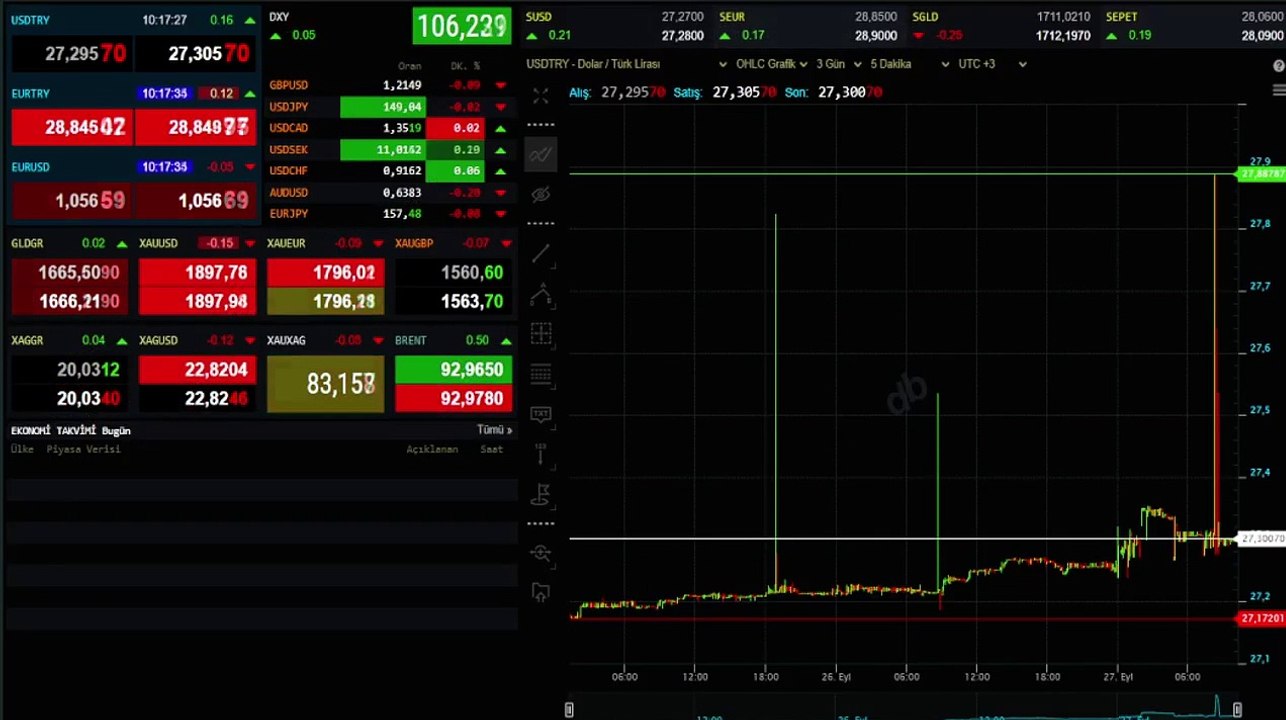Click the EURUSD ask price 1,05669
Screen dimensions: 1286x720
click(195, 201)
